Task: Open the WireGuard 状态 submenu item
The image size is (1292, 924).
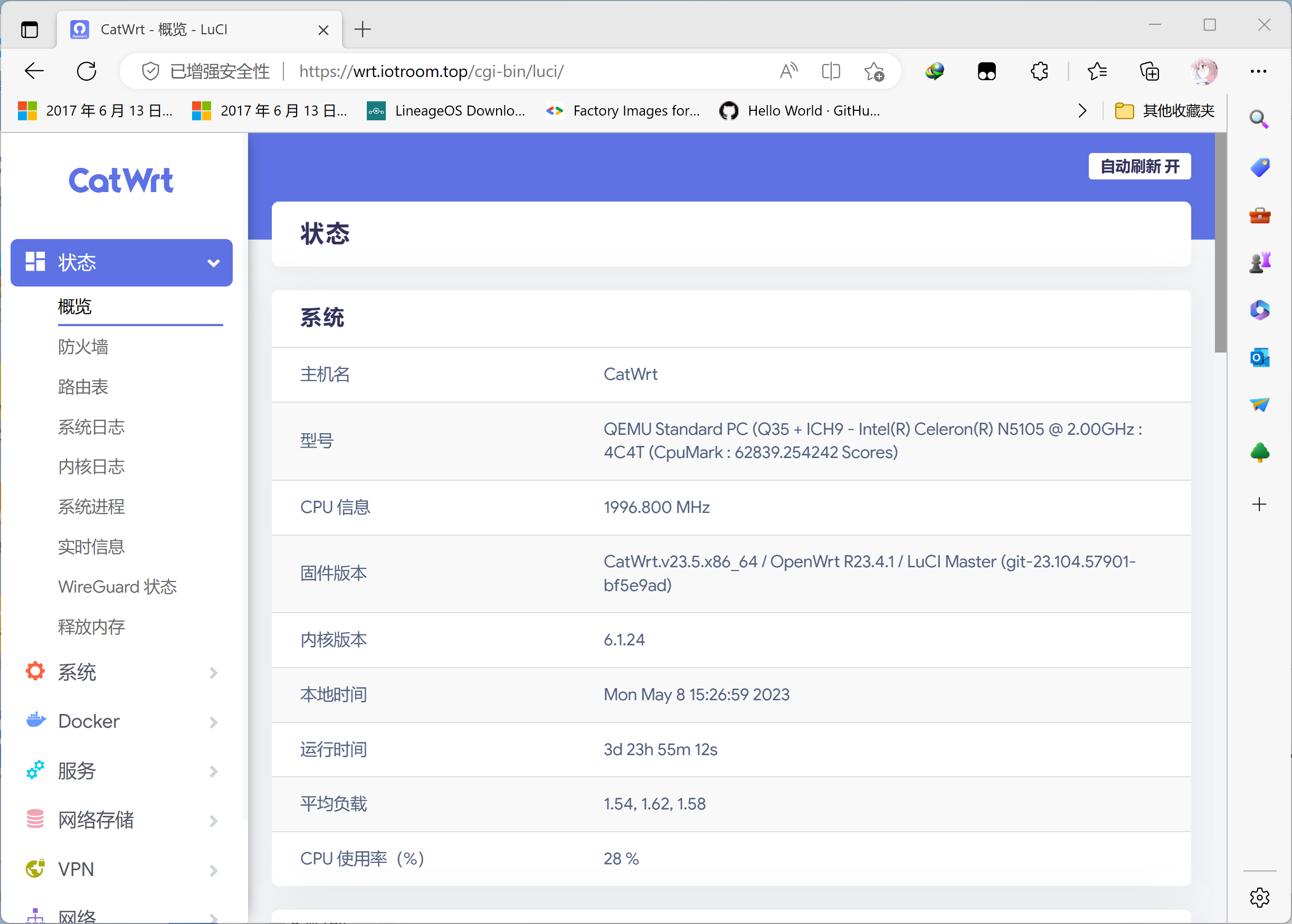Action: coord(117,587)
